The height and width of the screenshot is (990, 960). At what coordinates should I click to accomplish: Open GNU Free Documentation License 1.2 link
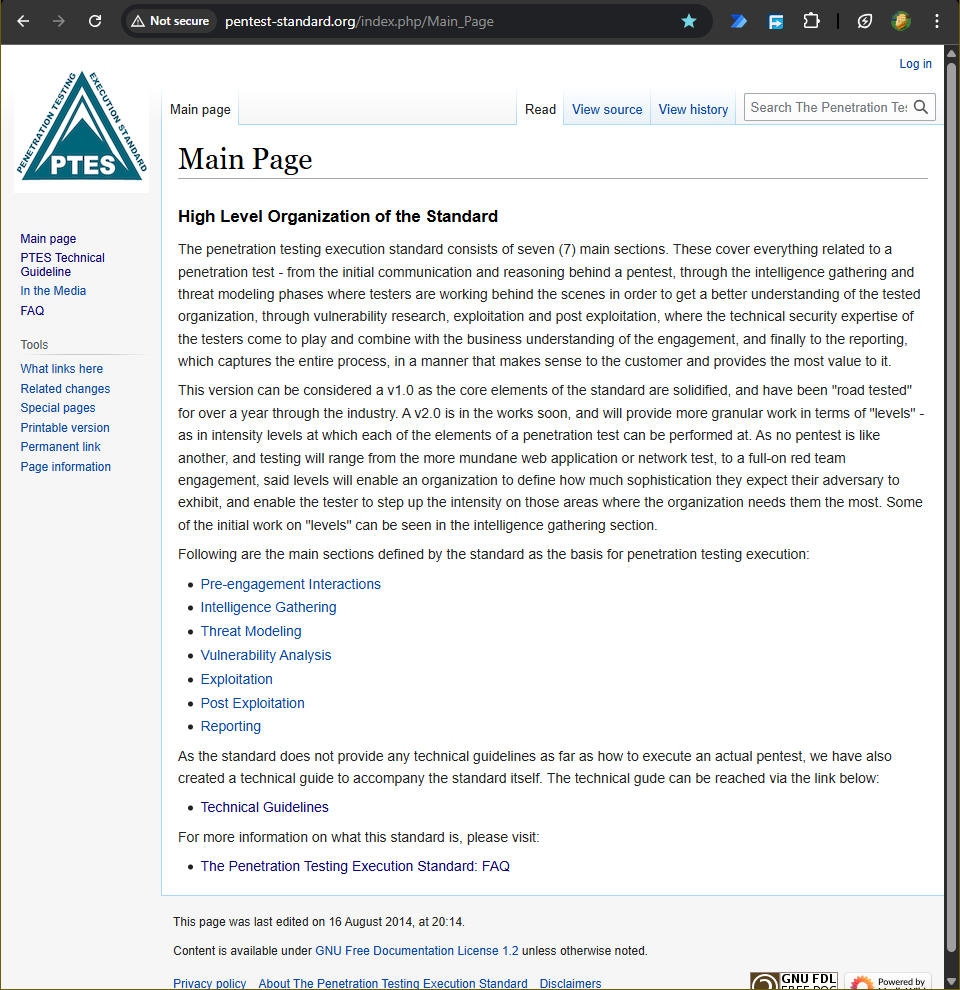pyautogui.click(x=416, y=950)
